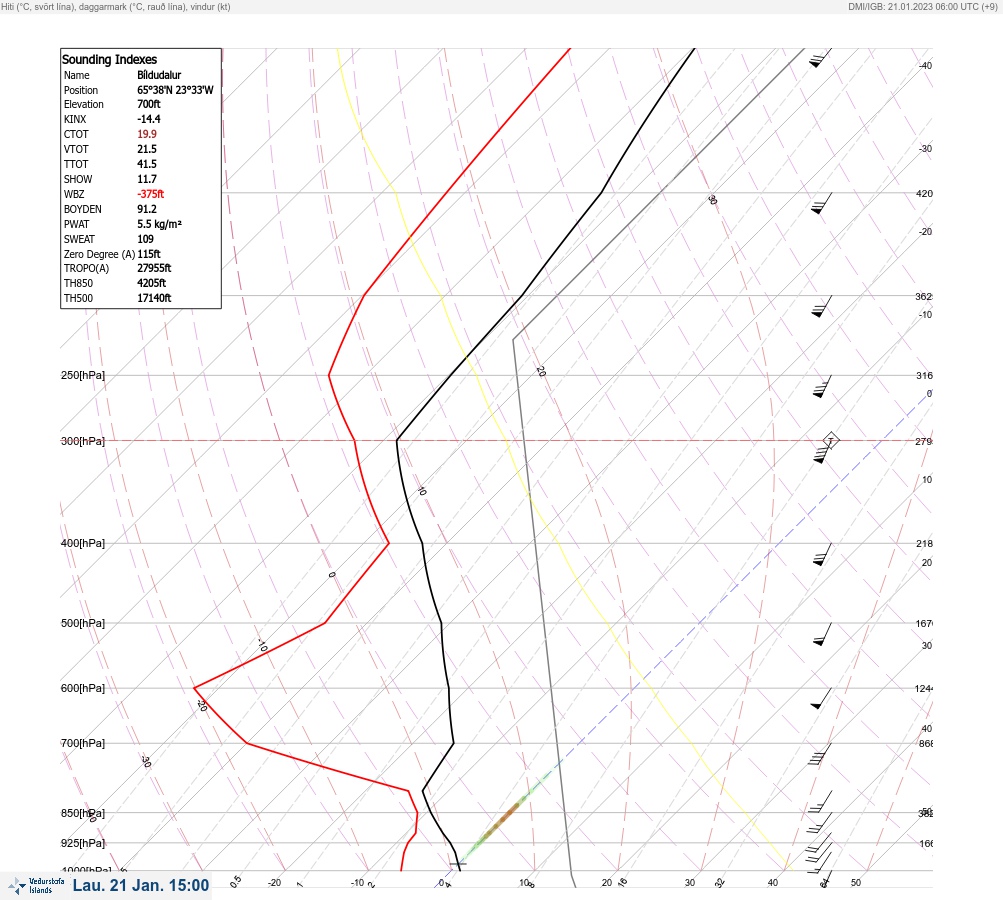Select the wind barb at 700 hPa level
1003x900 pixels.
819,754
